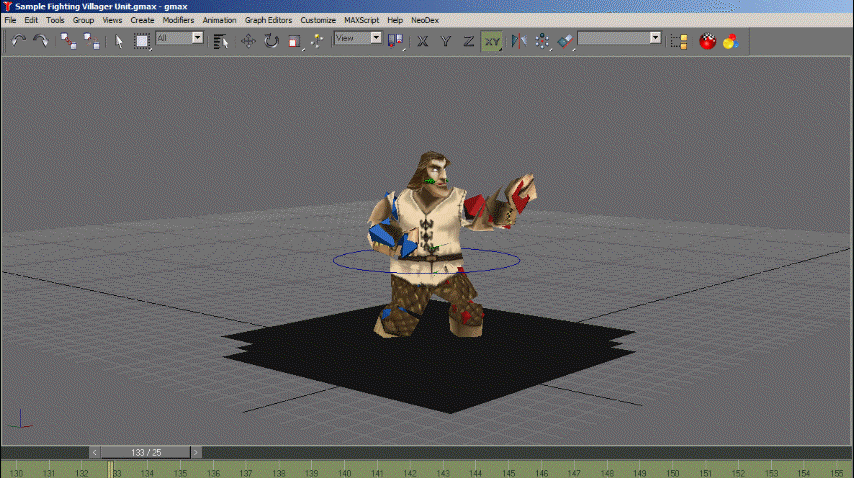Open the NeoDex menu
Viewport: 854px width, 478px height.
tap(425, 20)
